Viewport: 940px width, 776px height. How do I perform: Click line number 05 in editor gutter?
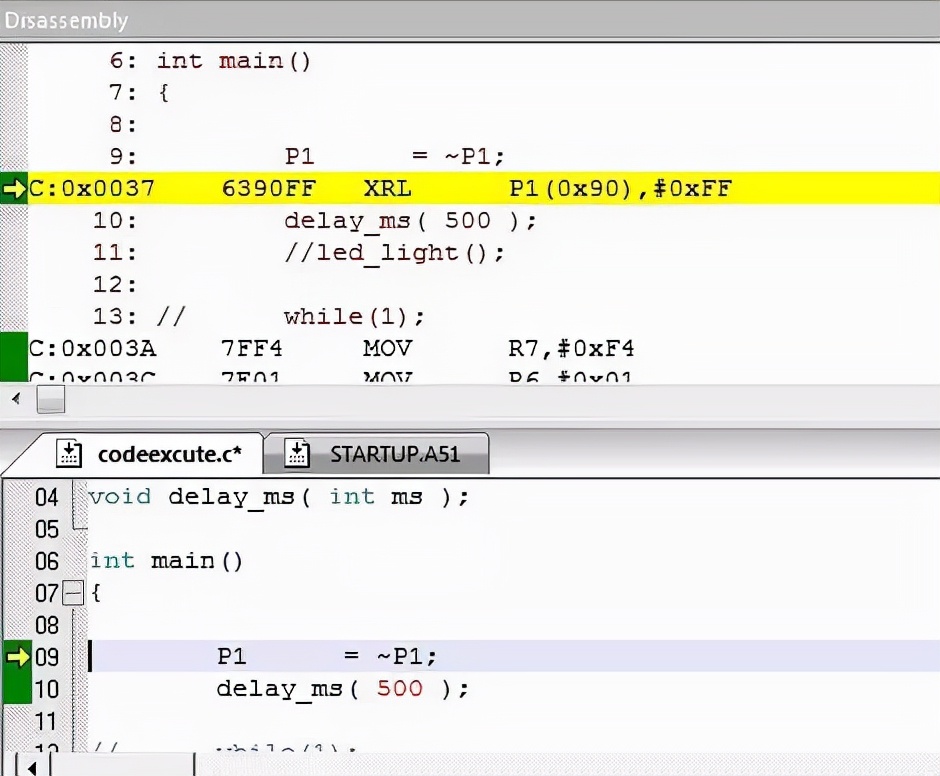47,530
